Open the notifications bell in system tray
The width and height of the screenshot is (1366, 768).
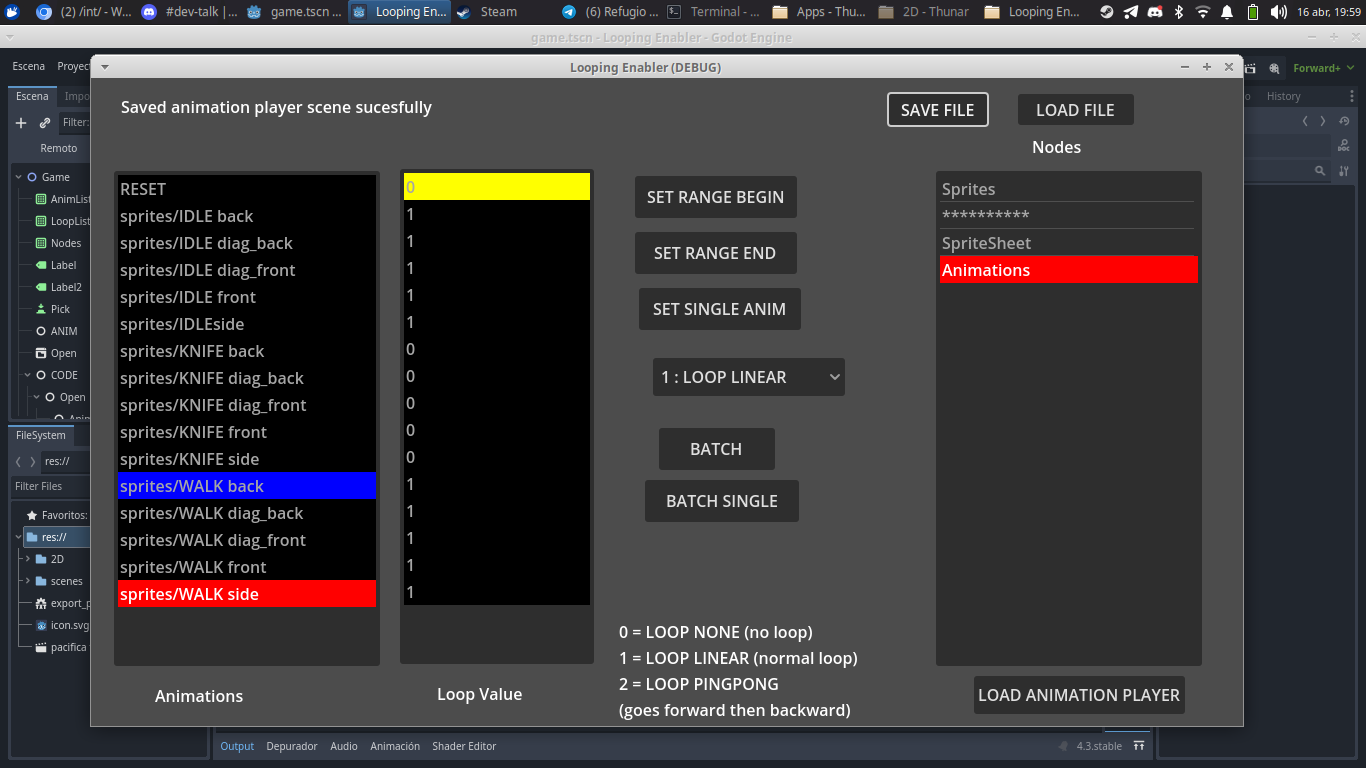pyautogui.click(x=1226, y=12)
